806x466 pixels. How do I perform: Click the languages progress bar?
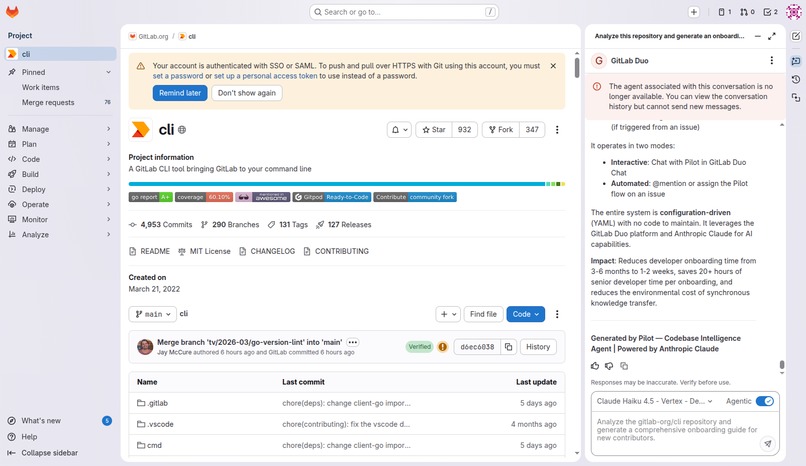[x=347, y=184]
